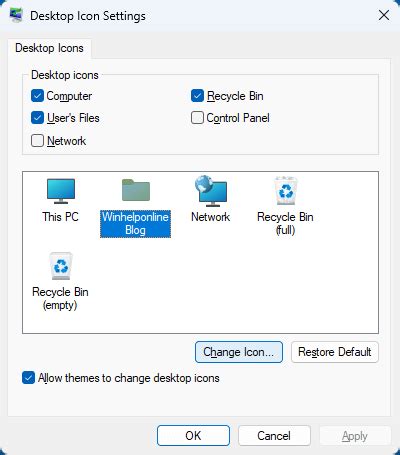Select the Recycle Bin (full) icon
Image resolution: width=400 pixels, height=455 pixels.
pyautogui.click(x=286, y=191)
